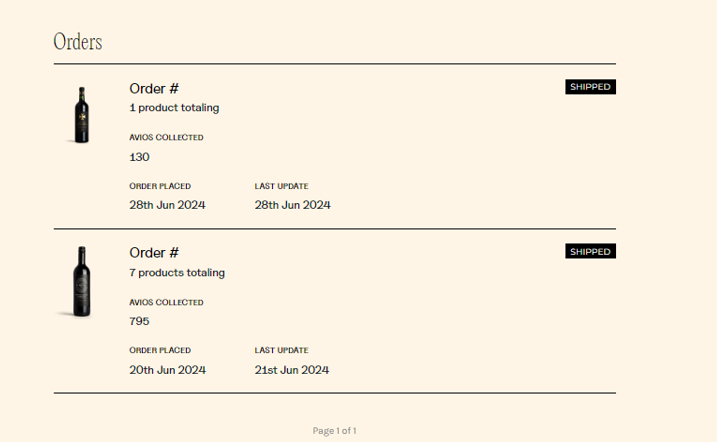Image resolution: width=717 pixels, height=442 pixels.
Task: Open the Order # title above "1 product totaling"
Action: [x=154, y=88]
